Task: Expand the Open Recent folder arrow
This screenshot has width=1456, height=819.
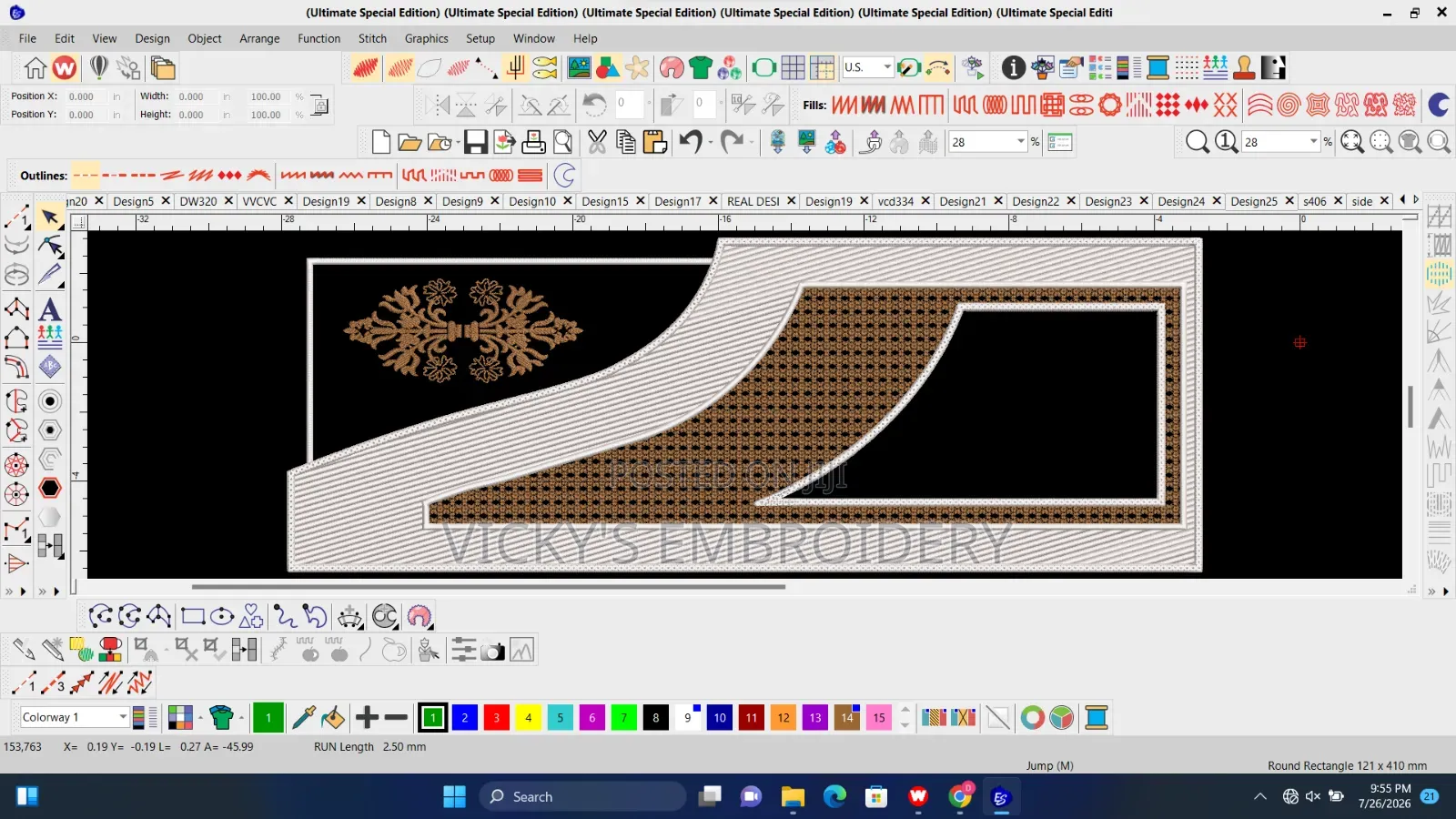Action: (457, 143)
